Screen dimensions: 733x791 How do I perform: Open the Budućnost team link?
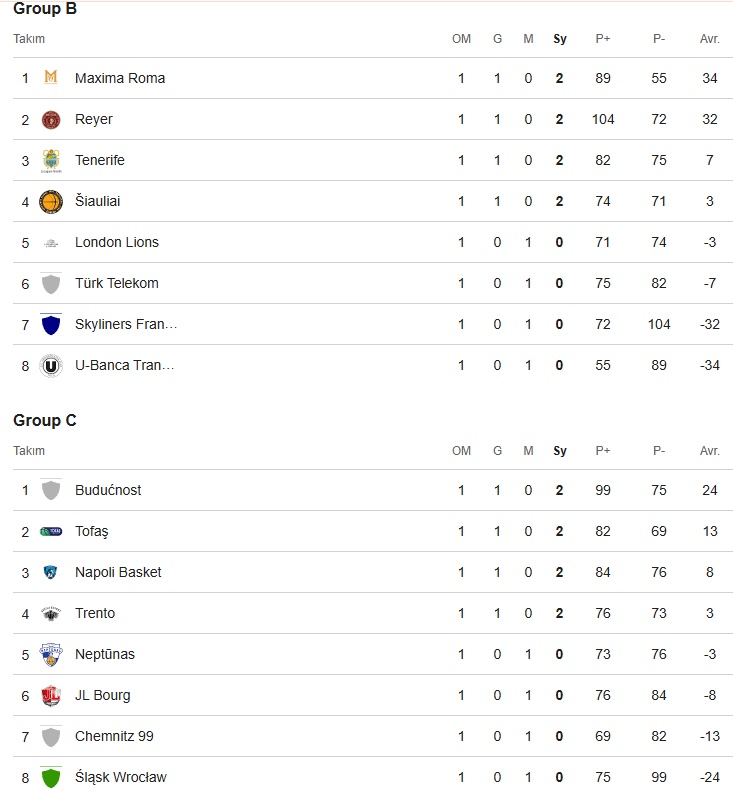point(108,490)
